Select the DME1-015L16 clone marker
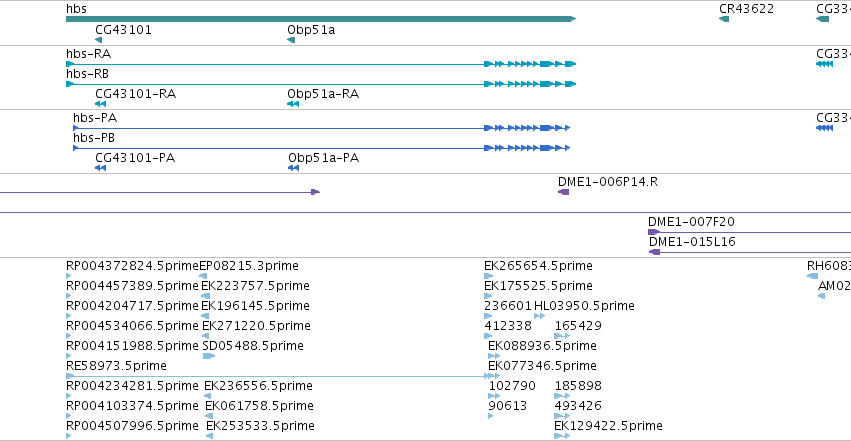 tap(655, 252)
